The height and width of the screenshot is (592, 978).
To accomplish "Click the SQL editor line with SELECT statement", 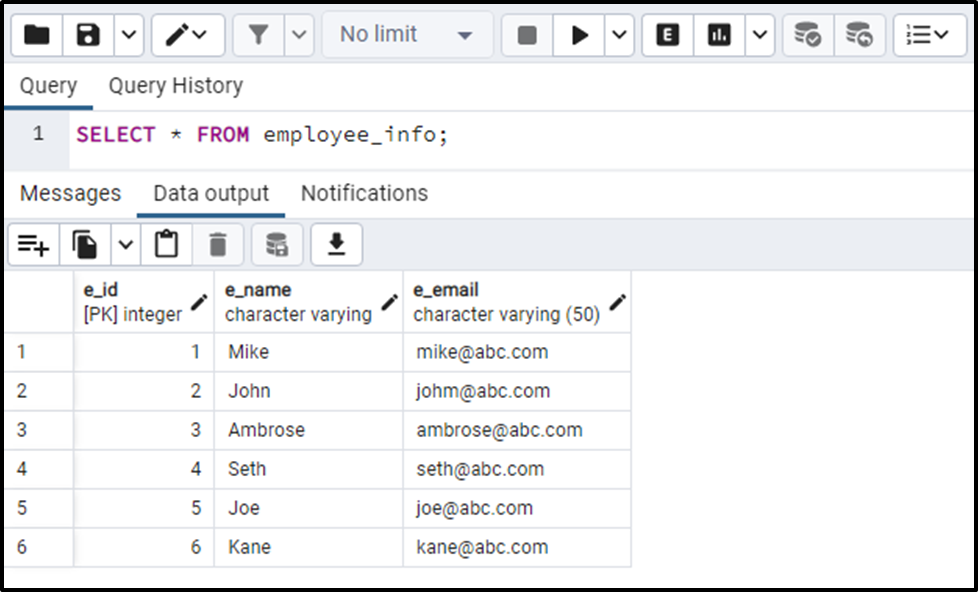I will [x=262, y=135].
